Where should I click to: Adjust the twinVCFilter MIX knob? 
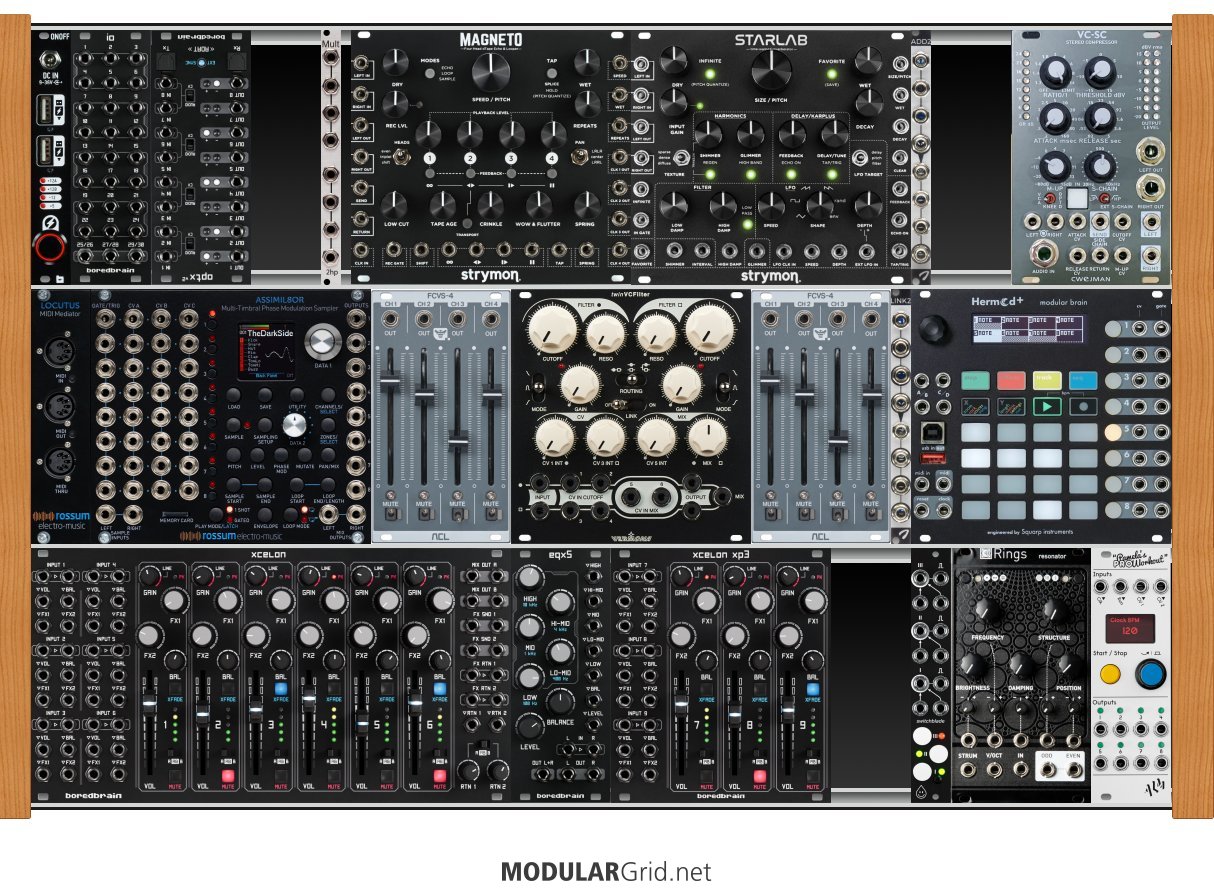(x=709, y=436)
